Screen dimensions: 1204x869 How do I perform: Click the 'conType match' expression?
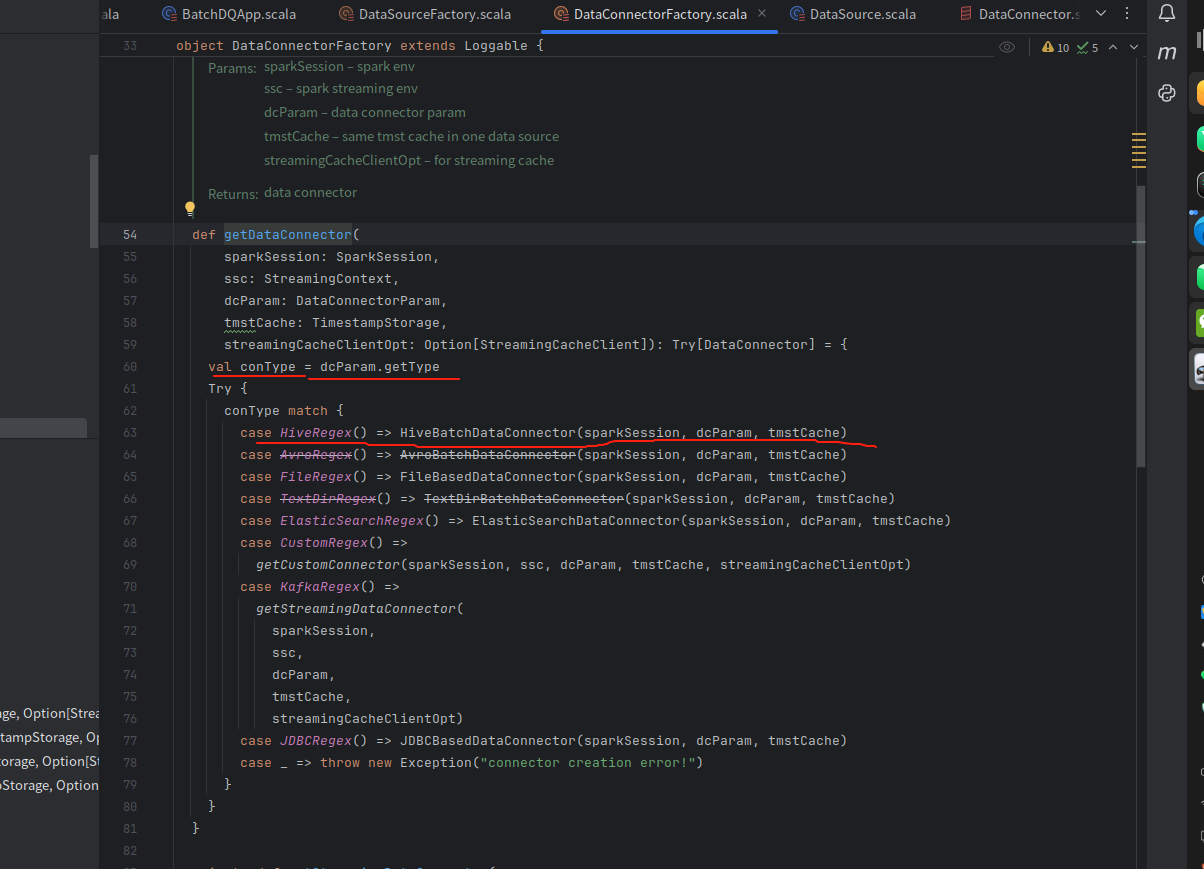[276, 411]
